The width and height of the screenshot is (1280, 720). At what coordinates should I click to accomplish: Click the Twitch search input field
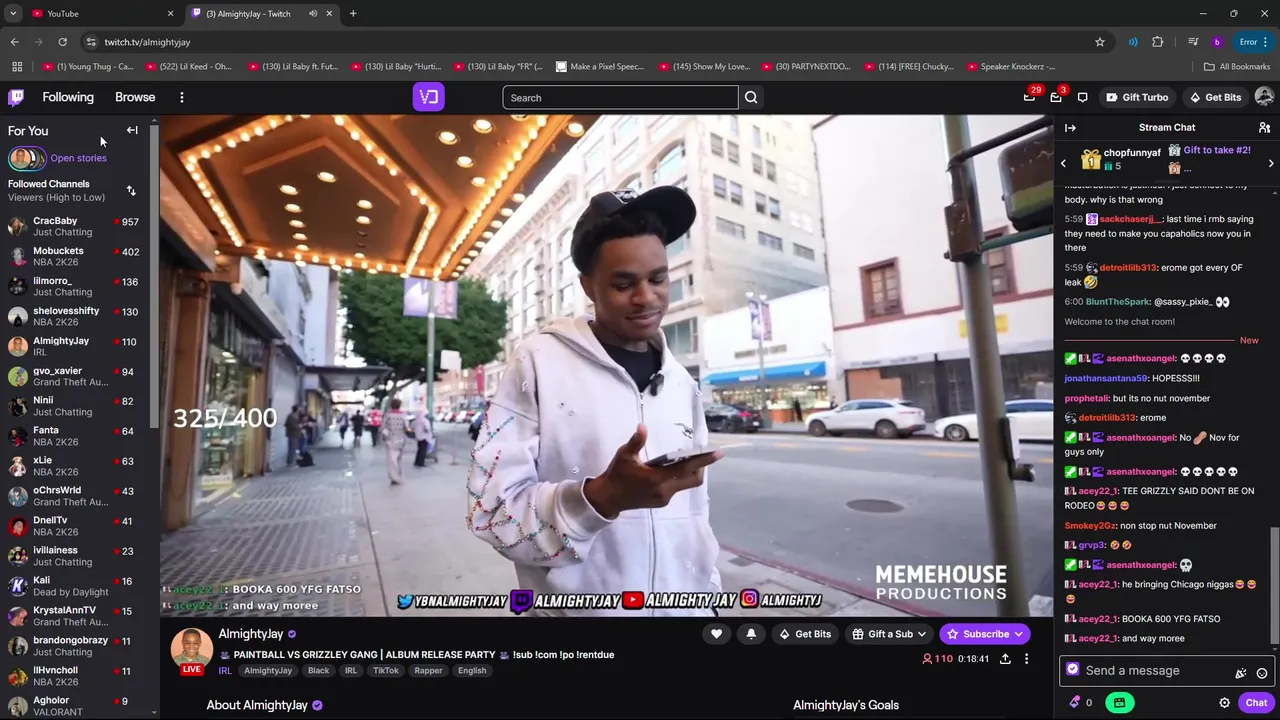pyautogui.click(x=620, y=97)
